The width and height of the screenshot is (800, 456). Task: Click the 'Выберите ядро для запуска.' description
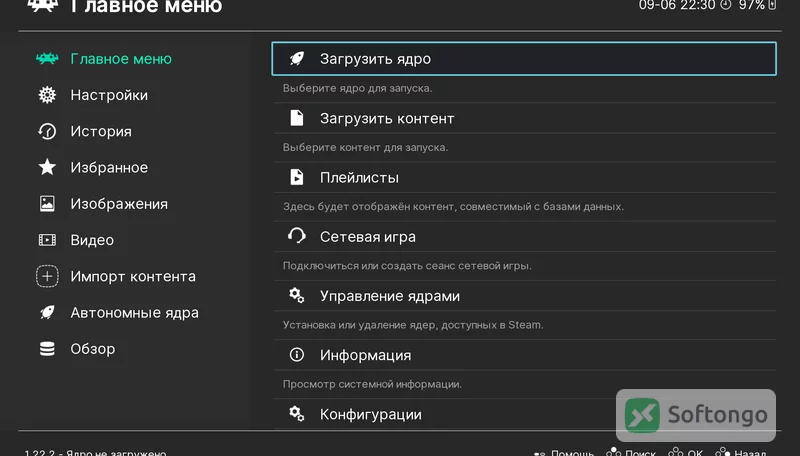(x=358, y=88)
